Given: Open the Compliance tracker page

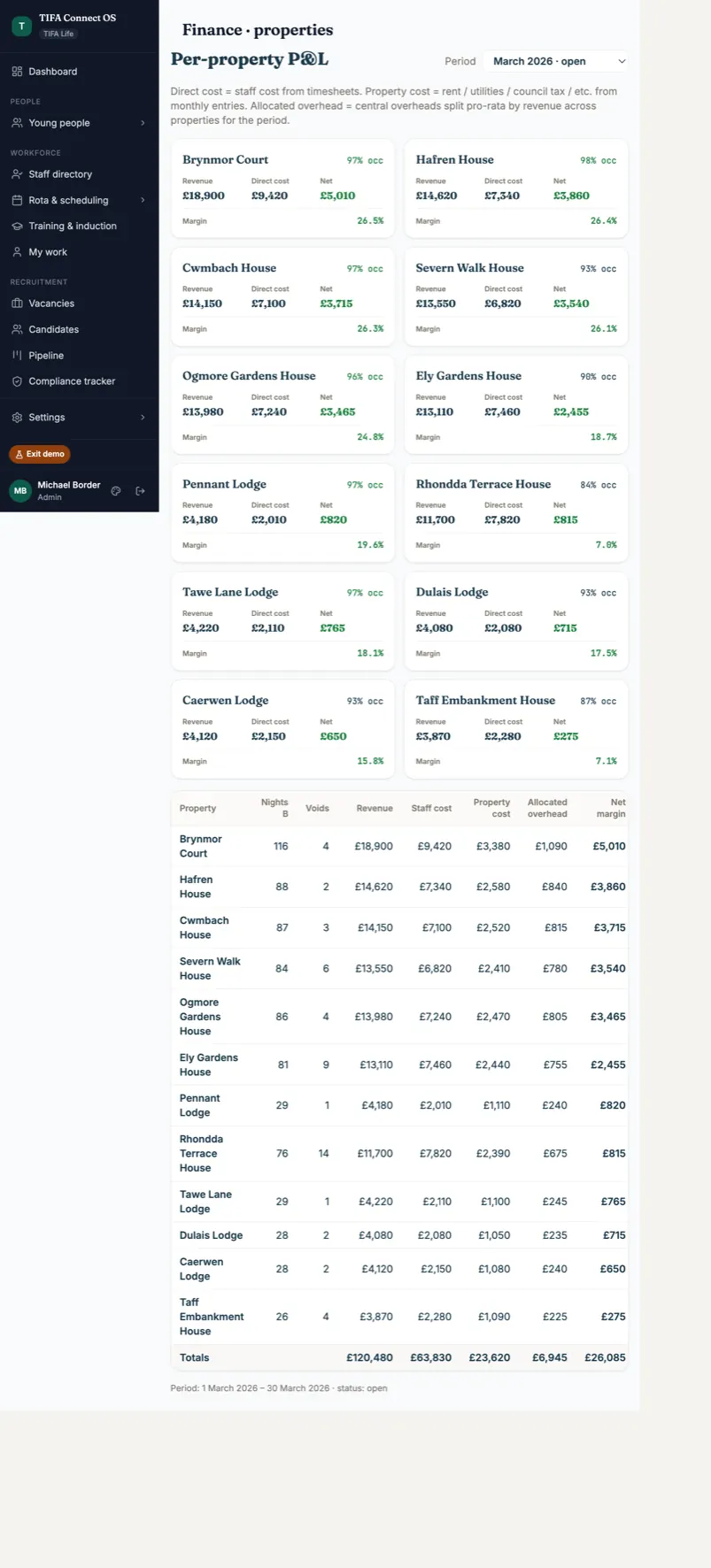Looking at the screenshot, I should 79,381.
